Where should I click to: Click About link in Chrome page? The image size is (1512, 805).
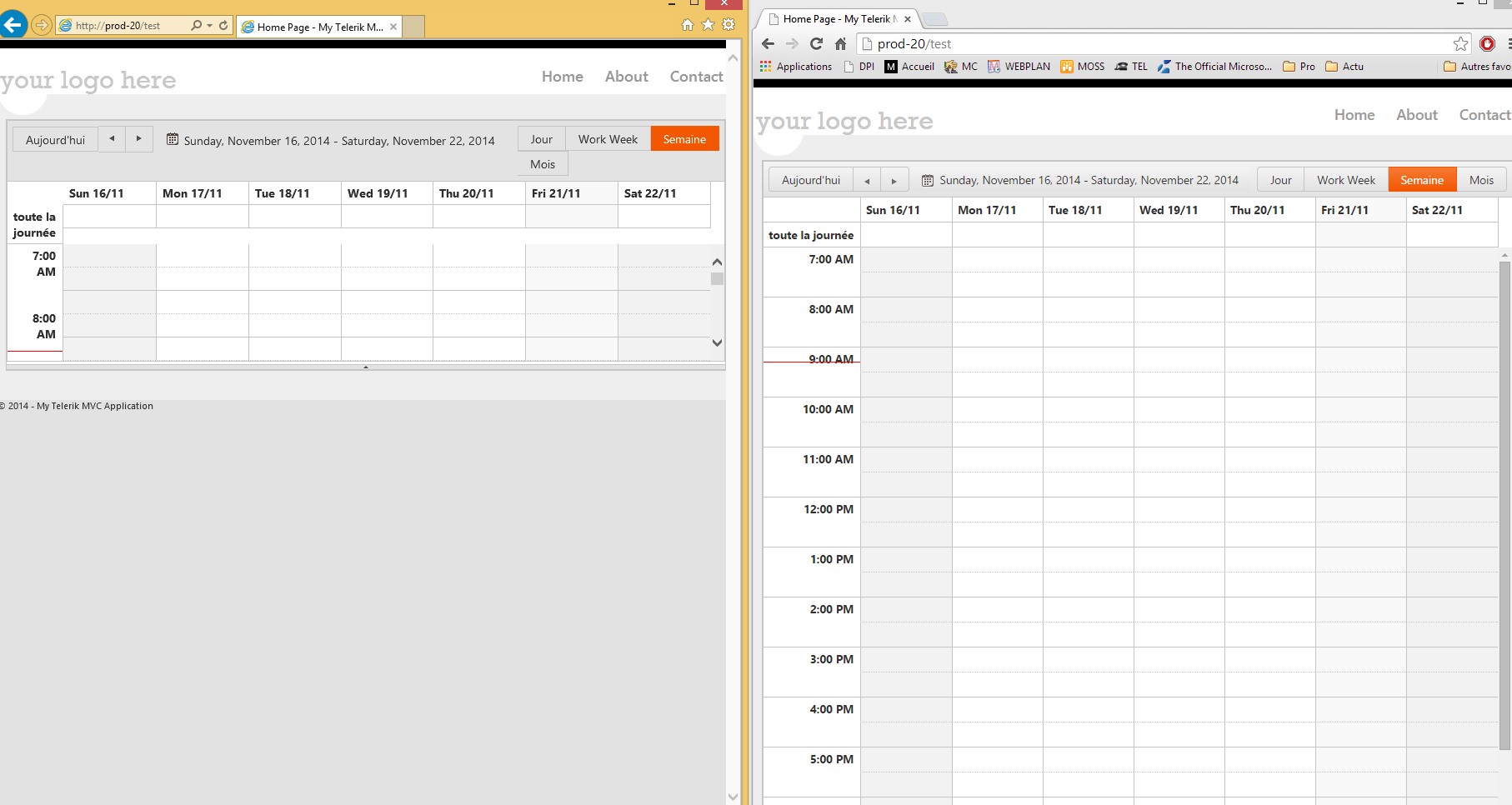point(1417,115)
